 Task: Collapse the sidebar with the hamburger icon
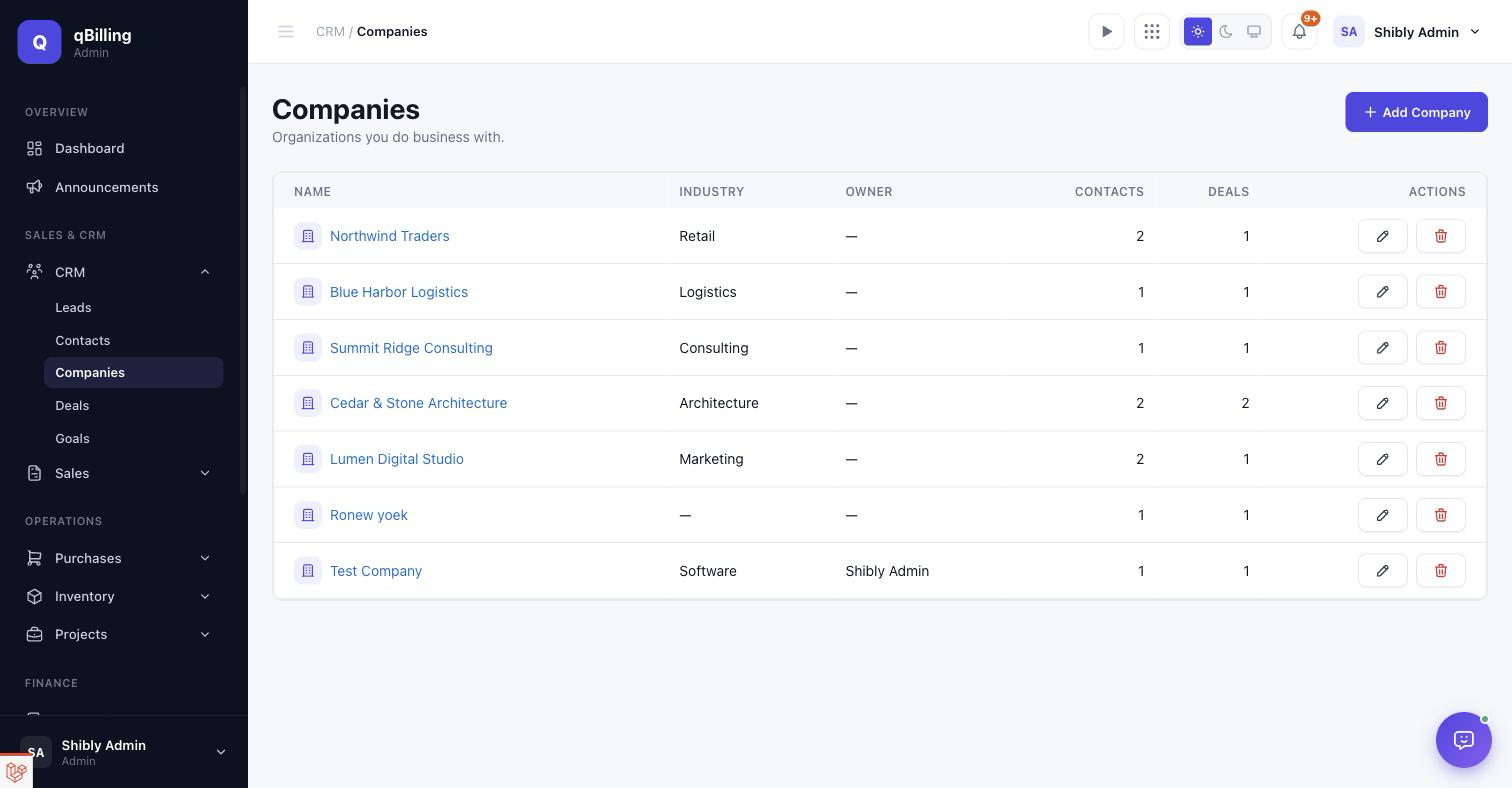tap(286, 32)
